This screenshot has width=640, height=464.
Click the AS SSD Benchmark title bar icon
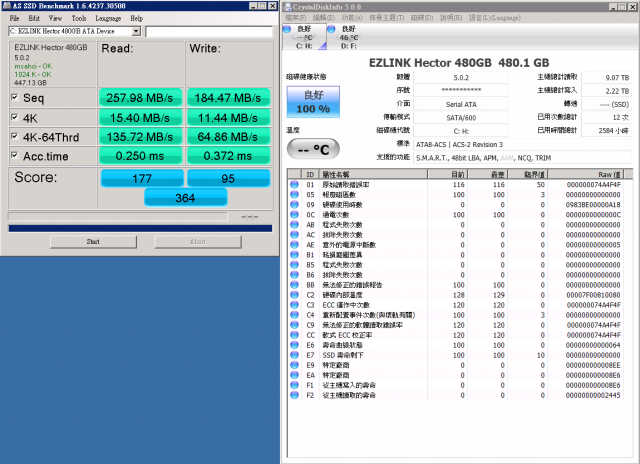[x=6, y=6]
